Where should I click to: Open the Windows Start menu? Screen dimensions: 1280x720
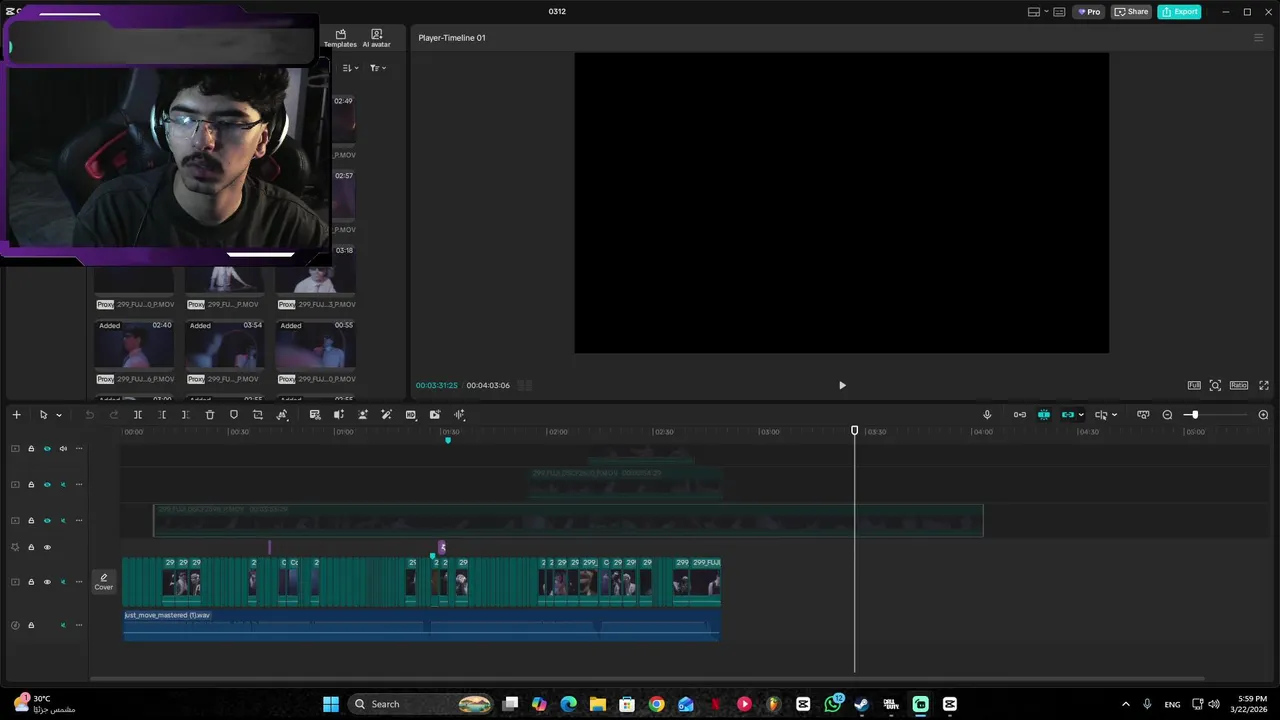coord(331,704)
